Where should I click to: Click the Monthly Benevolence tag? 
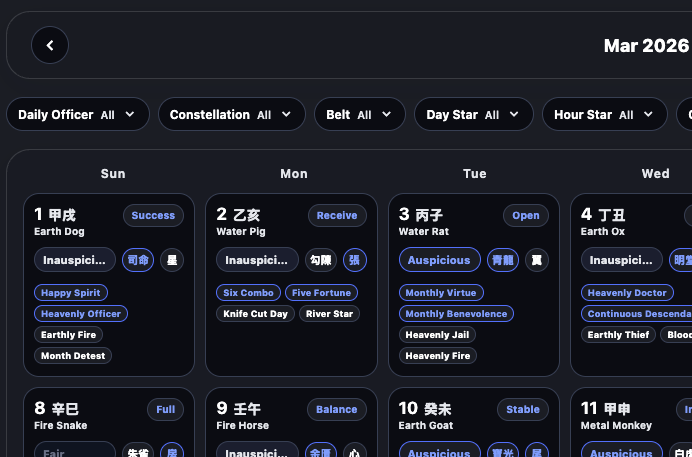[x=456, y=314]
